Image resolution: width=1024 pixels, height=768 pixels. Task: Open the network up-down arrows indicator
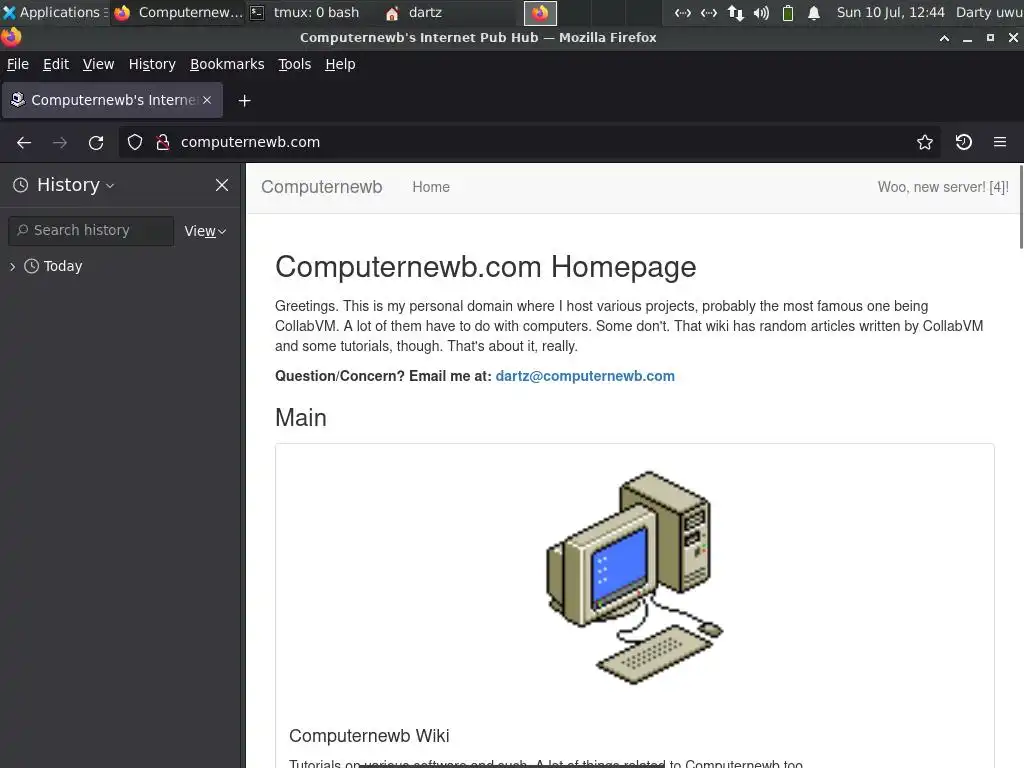pos(735,12)
